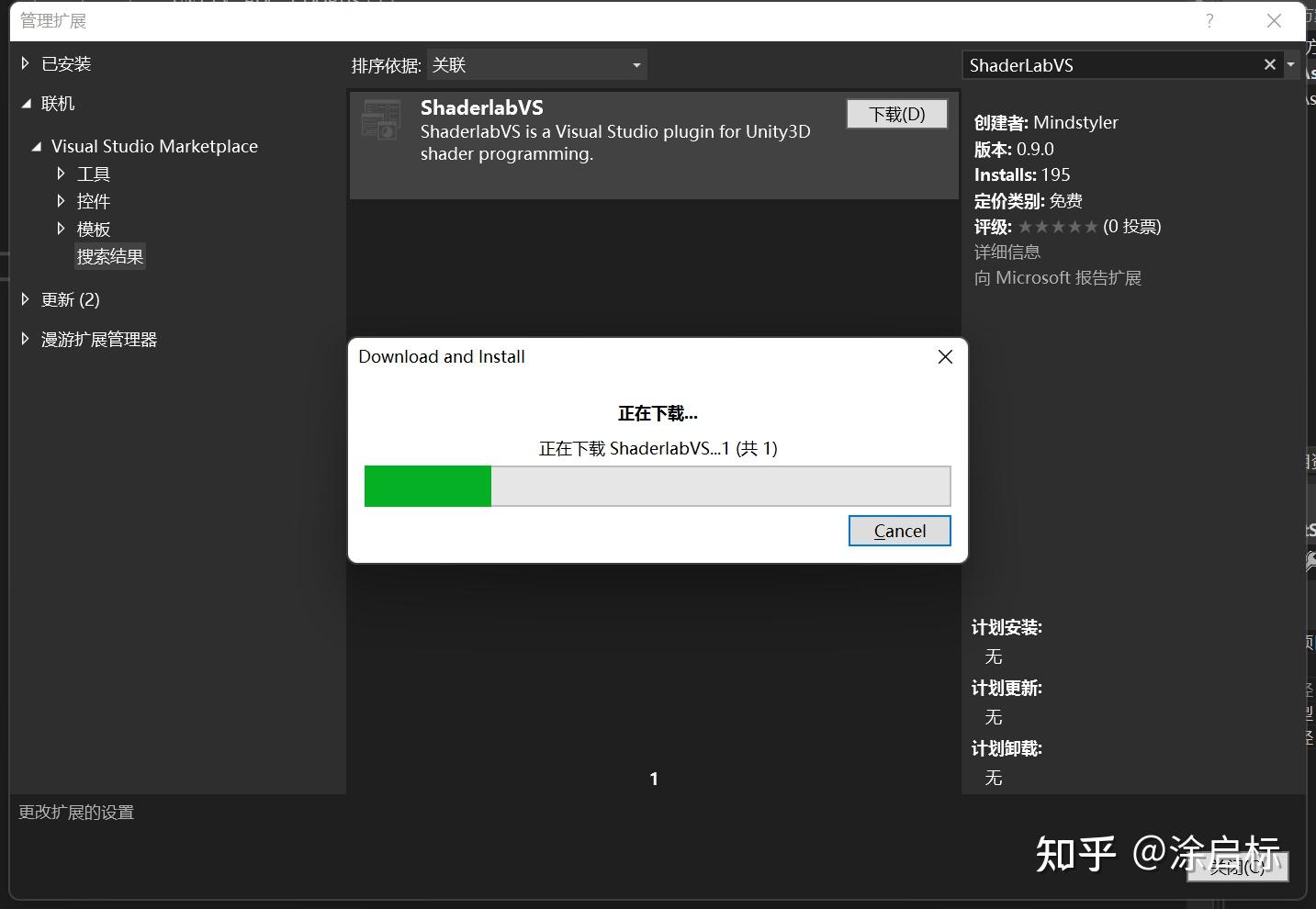The image size is (1316, 909).
Task: Click 向 Microsoft 报告扩展 link
Action: 1058,277
